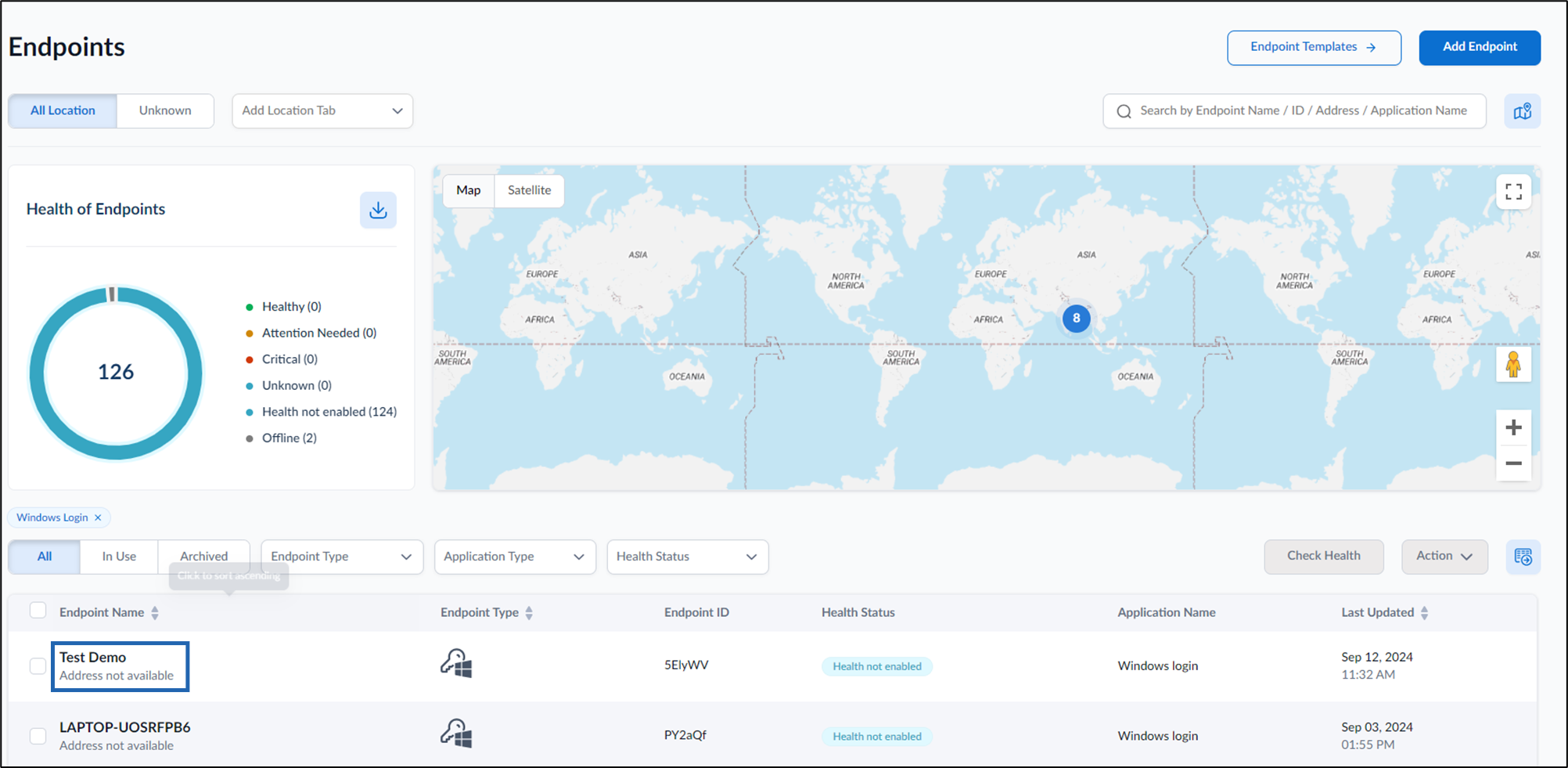Check the LAPTOP-UOSRFPB6 row checkbox

pyautogui.click(x=38, y=736)
